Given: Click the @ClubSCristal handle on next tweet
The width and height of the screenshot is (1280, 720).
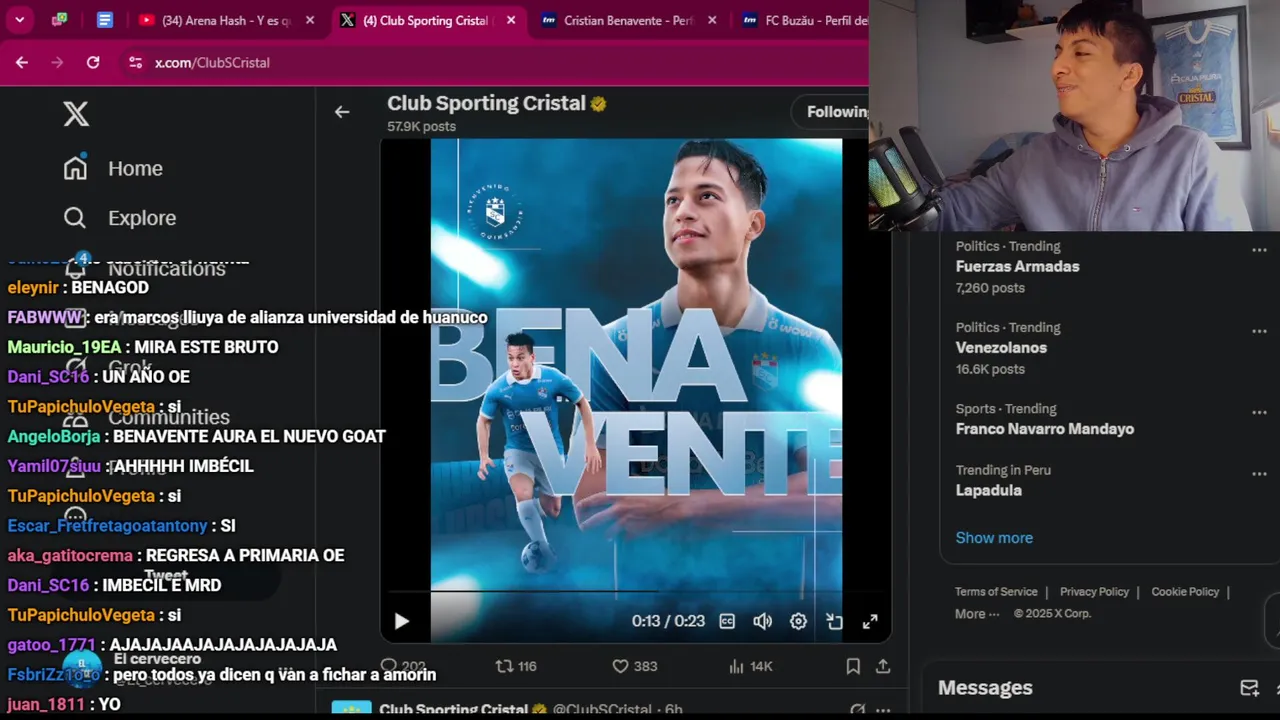Looking at the screenshot, I should coord(602,710).
